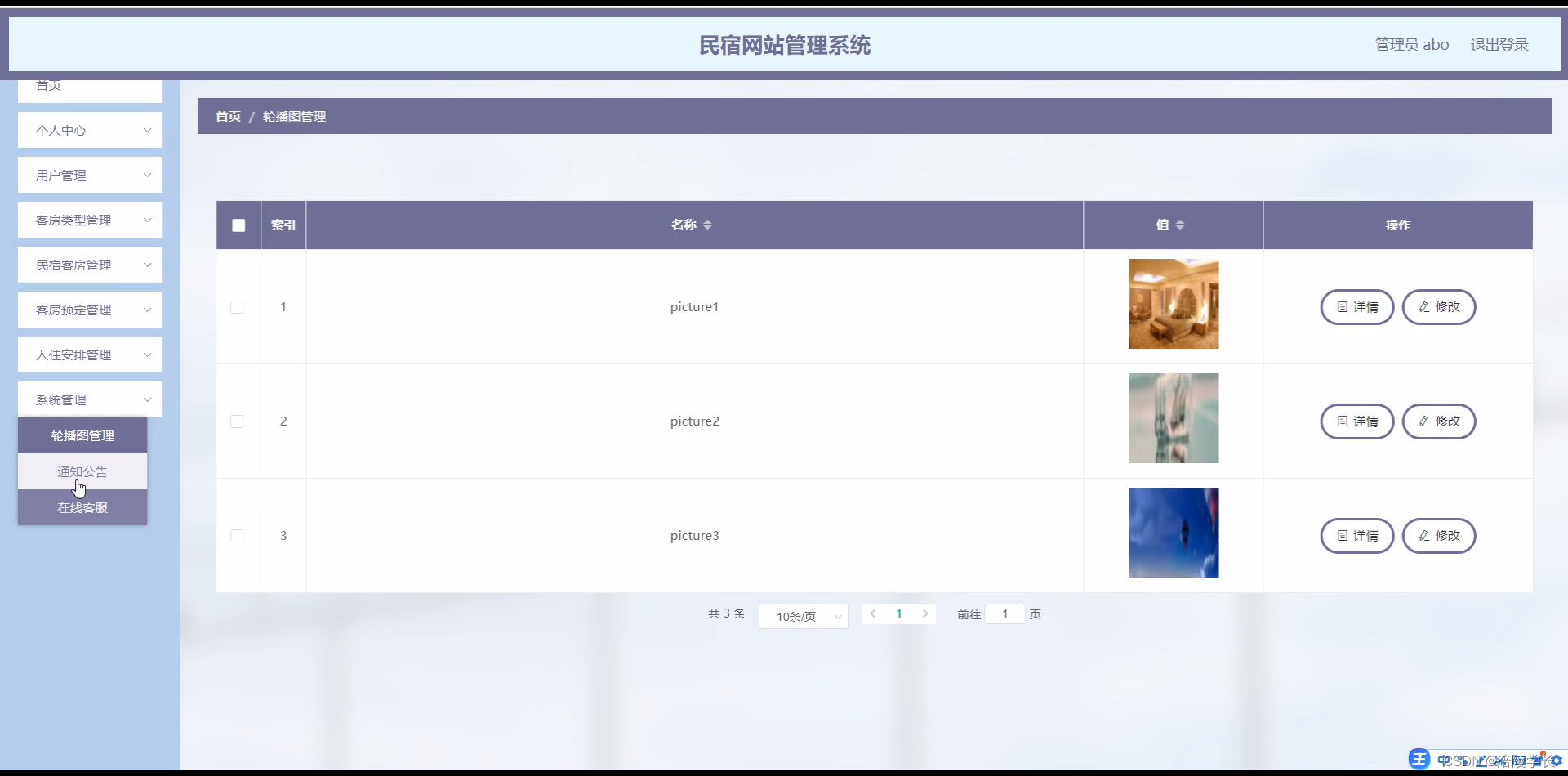Open the 10条/页 page size dropdown

803,616
